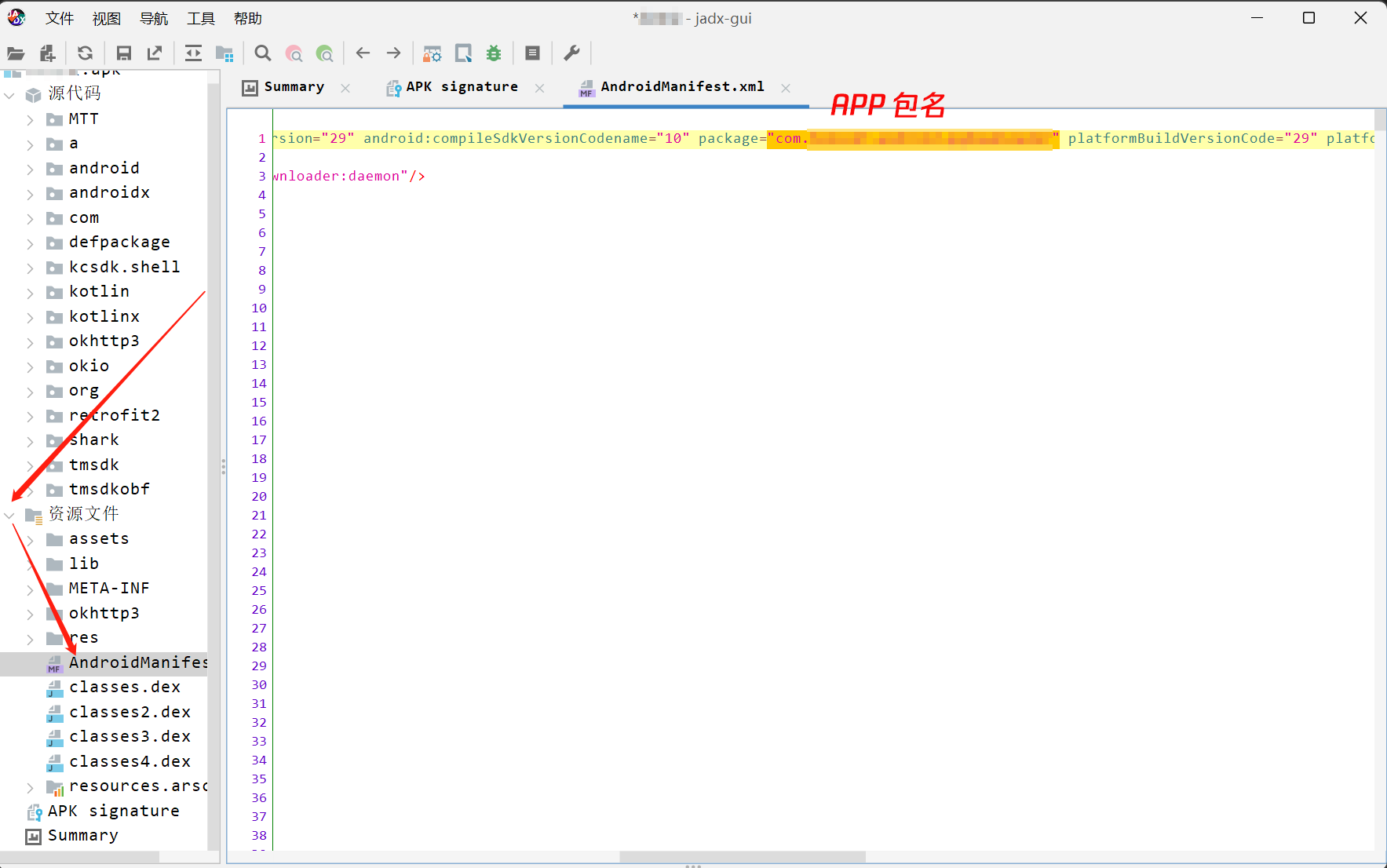
Task: Select classes2.dex in the tree
Action: click(129, 712)
